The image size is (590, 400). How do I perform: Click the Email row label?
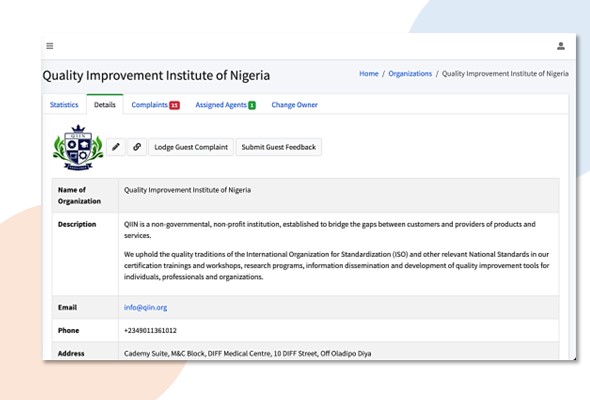67,307
